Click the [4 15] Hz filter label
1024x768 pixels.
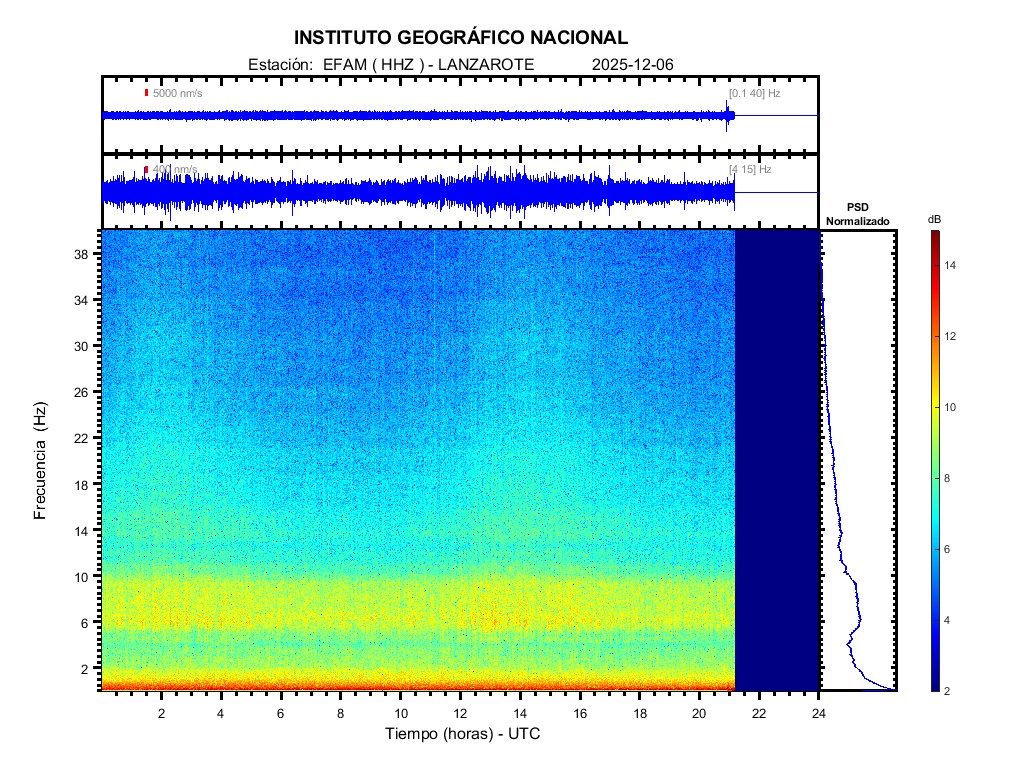point(750,169)
